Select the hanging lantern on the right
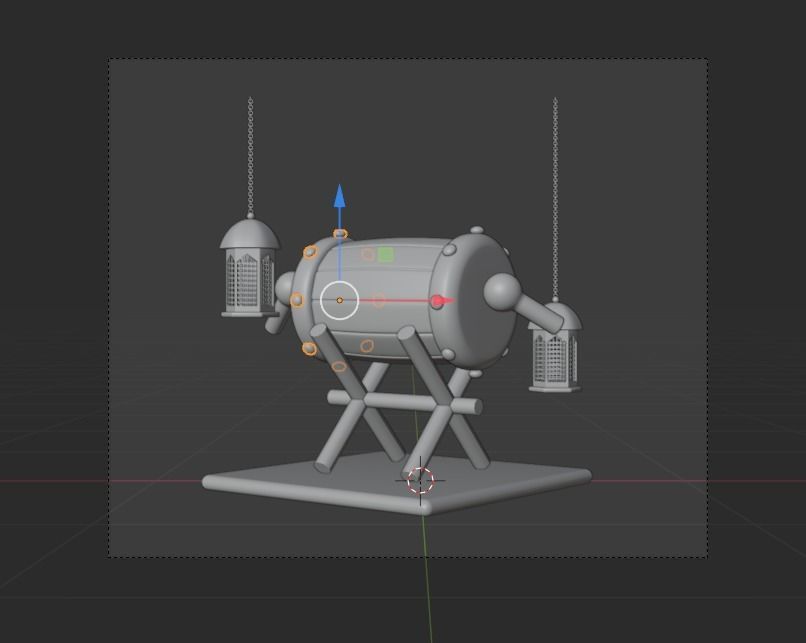The height and width of the screenshot is (643, 806). pos(555,347)
